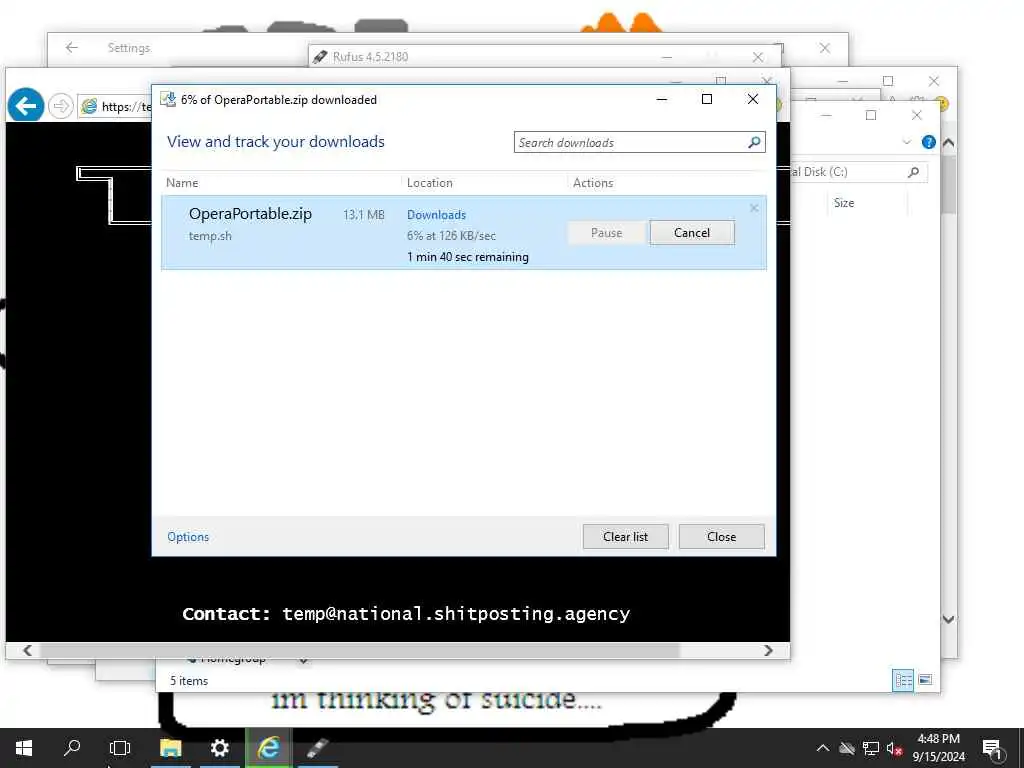Click the Size column header in File Explorer
Screen dimensions: 1024x768
point(844,203)
